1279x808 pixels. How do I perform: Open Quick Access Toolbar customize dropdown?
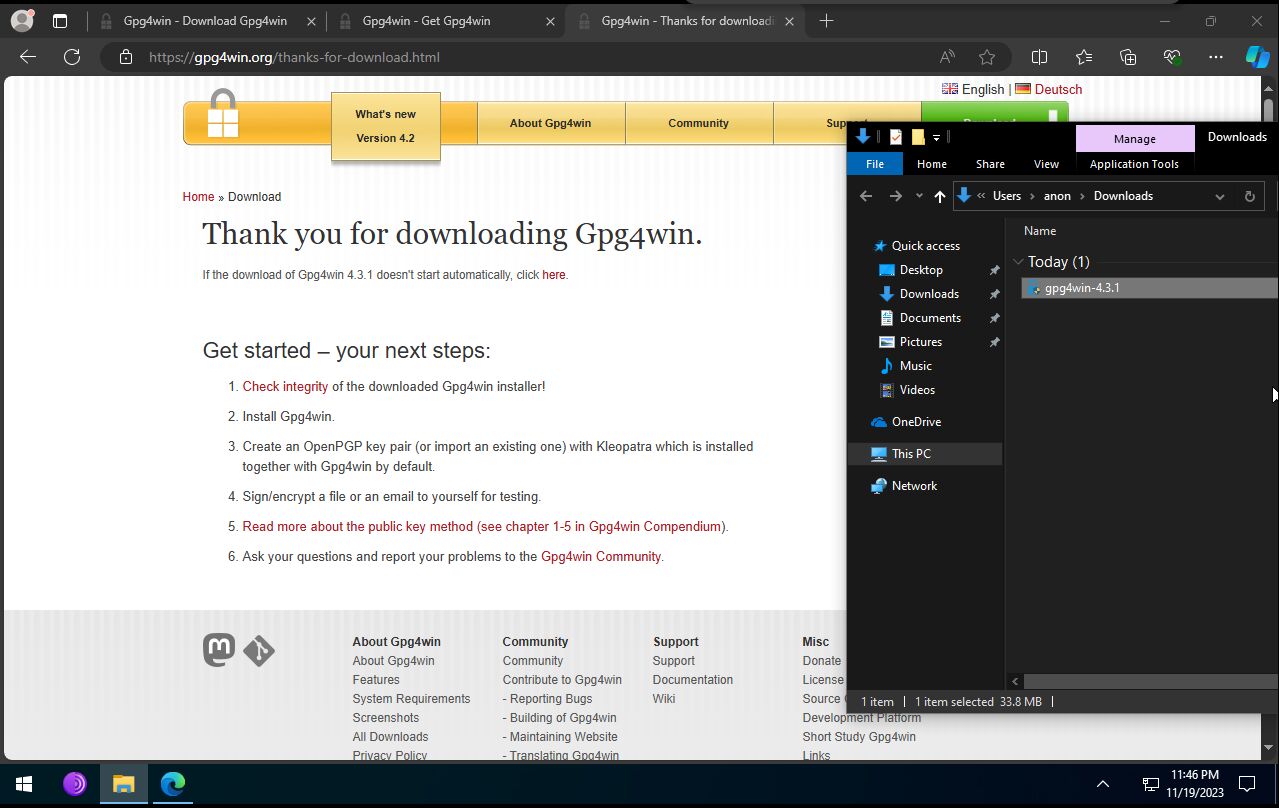click(936, 137)
